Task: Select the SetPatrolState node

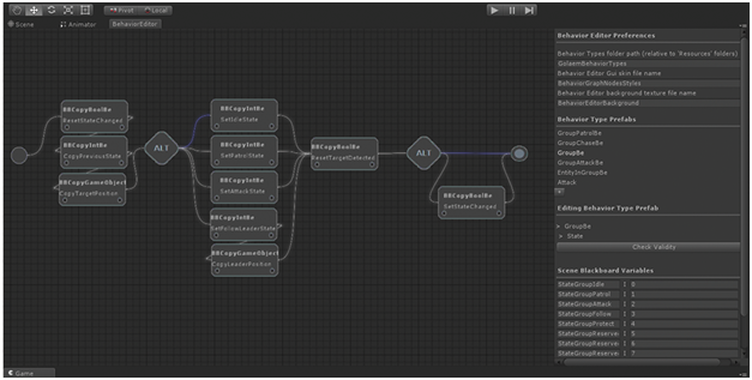Action: click(244, 151)
